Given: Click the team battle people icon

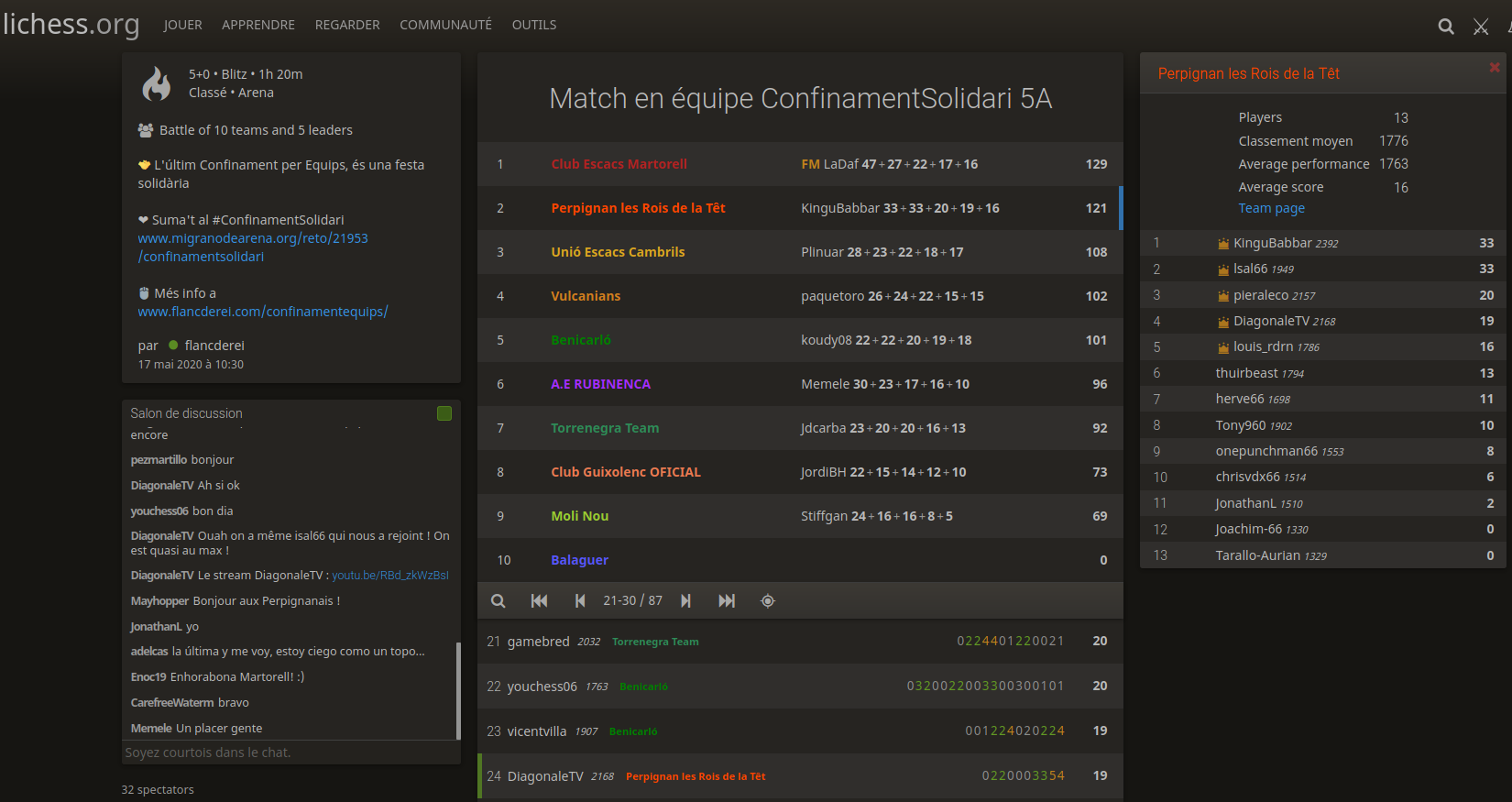Looking at the screenshot, I should (x=146, y=130).
